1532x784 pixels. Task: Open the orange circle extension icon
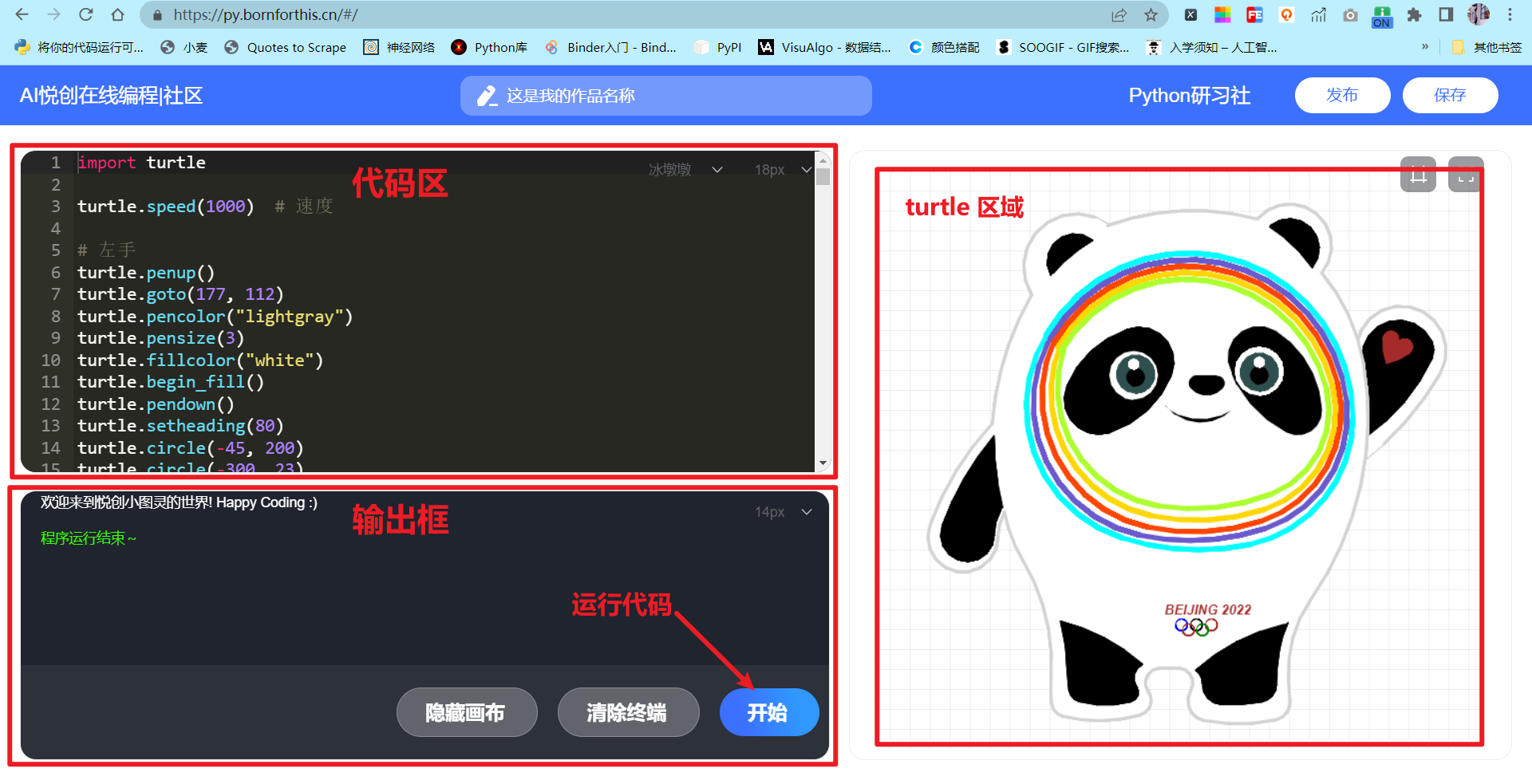[x=1286, y=14]
